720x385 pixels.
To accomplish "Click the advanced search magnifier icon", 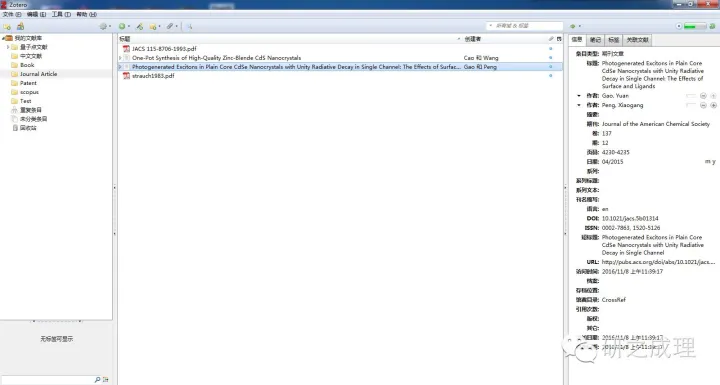I will pos(189,27).
